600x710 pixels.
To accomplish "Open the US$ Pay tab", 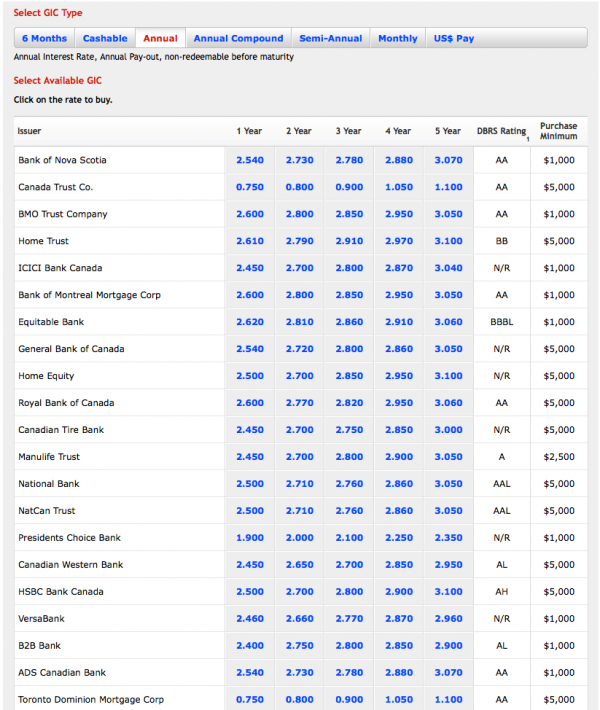I will click(x=454, y=38).
